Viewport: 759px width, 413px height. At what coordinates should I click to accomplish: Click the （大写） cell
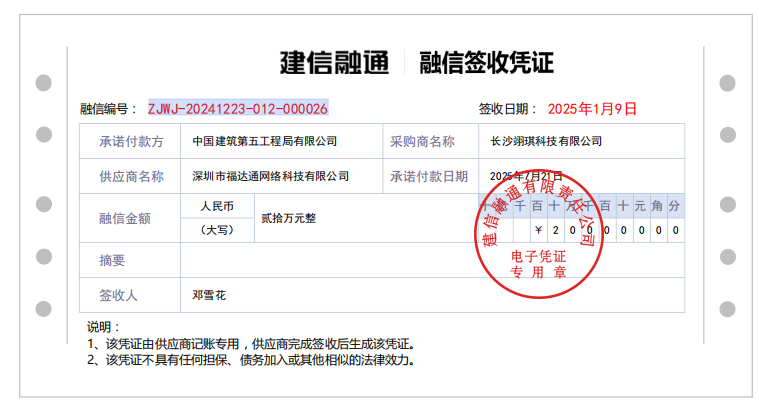217,230
